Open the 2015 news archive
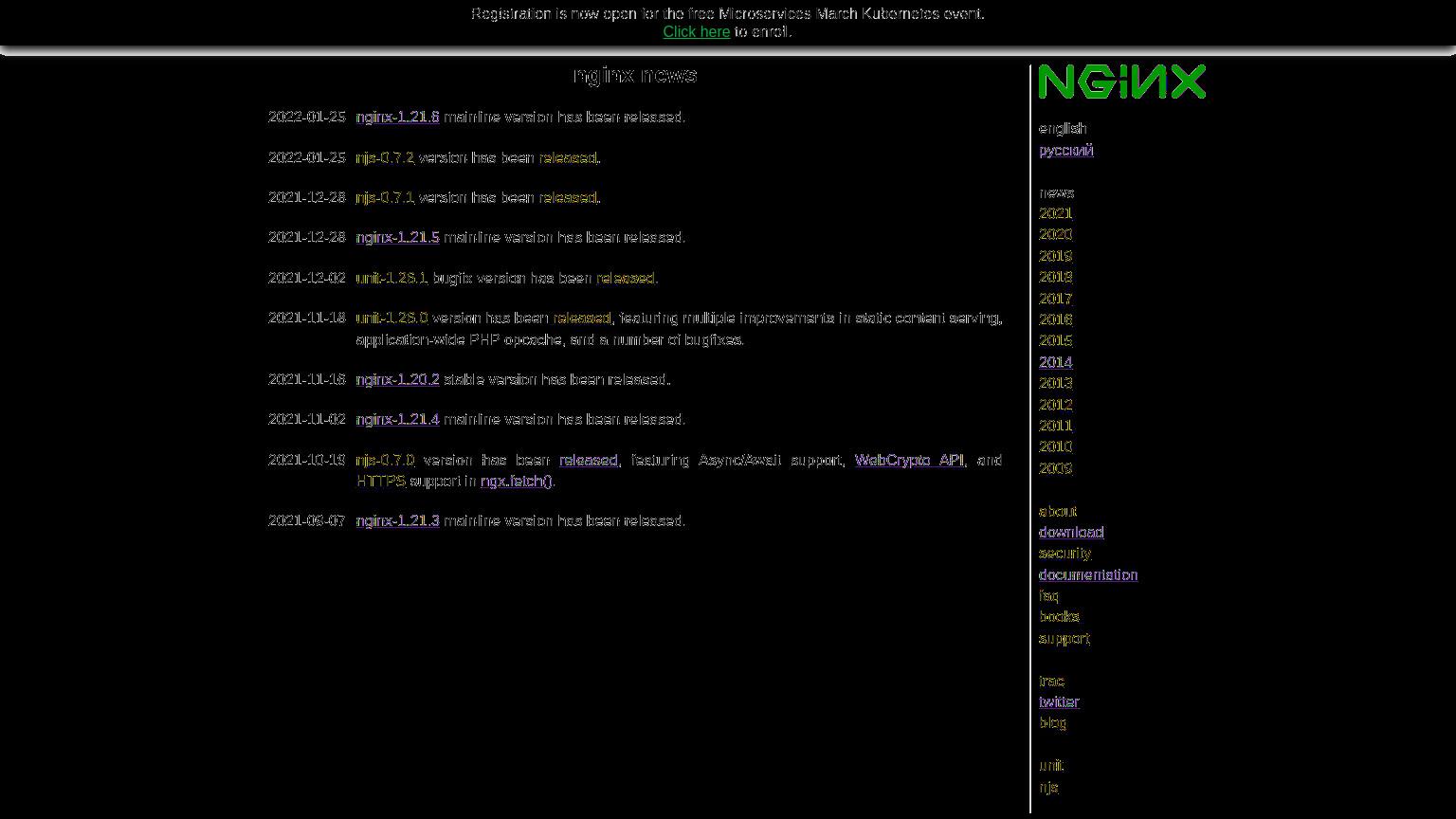The width and height of the screenshot is (1456, 819). [x=1056, y=341]
